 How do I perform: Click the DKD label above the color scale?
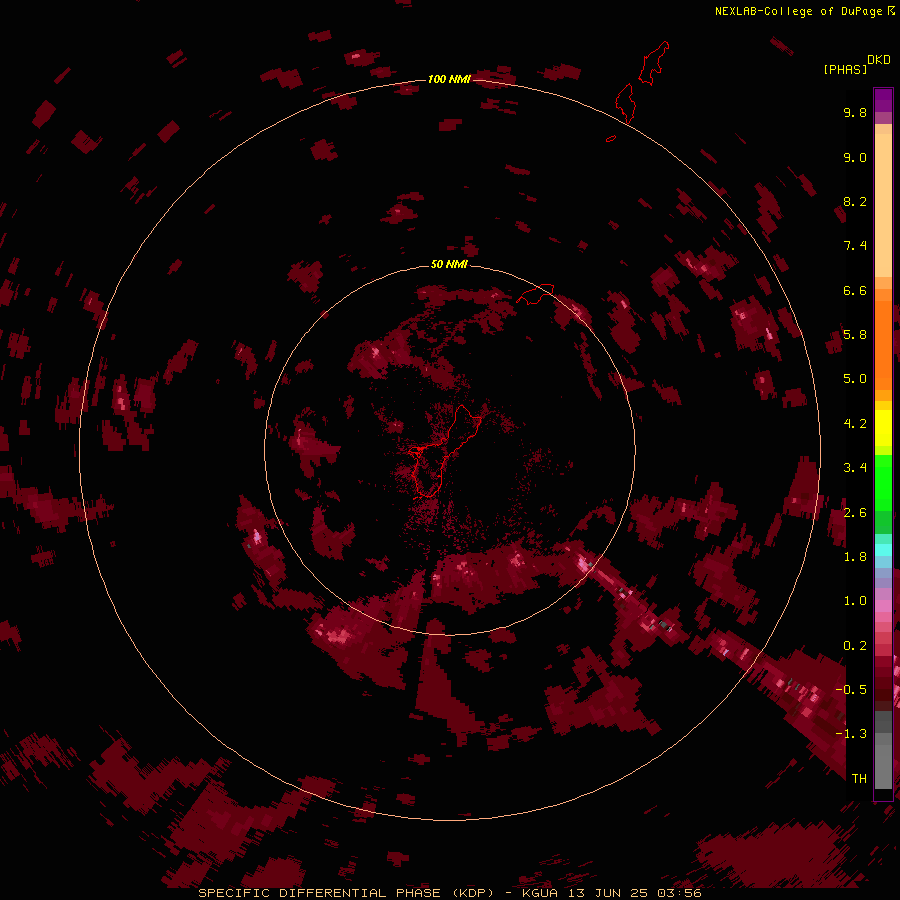pos(879,60)
